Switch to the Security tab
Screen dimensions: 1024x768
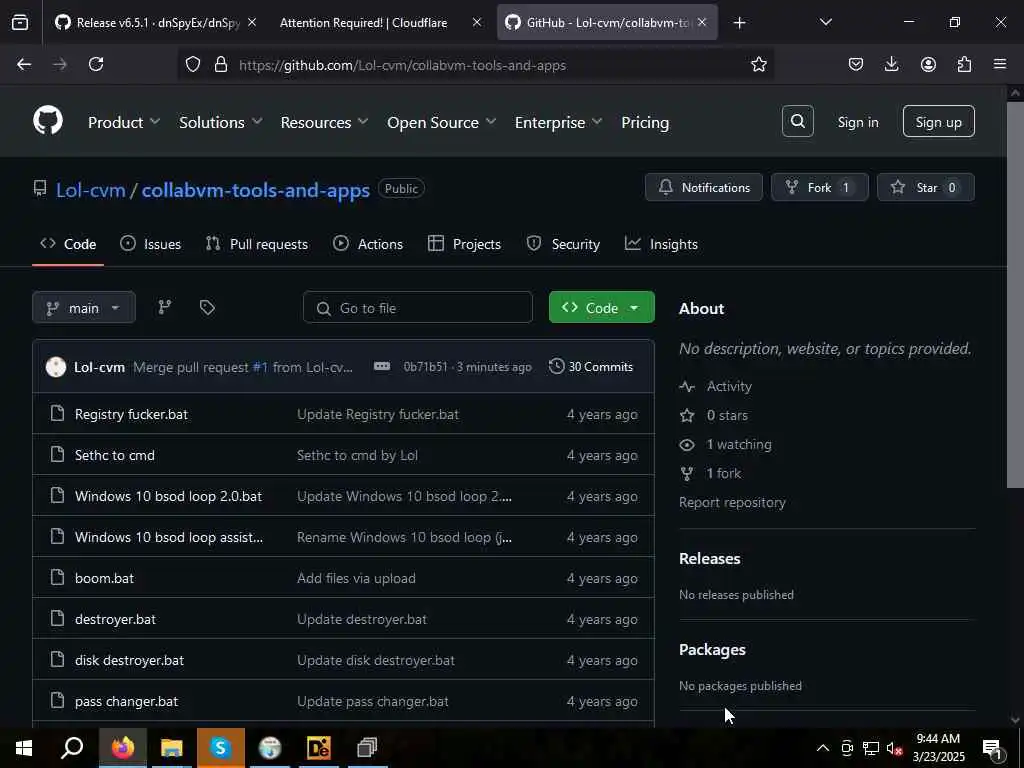(563, 244)
